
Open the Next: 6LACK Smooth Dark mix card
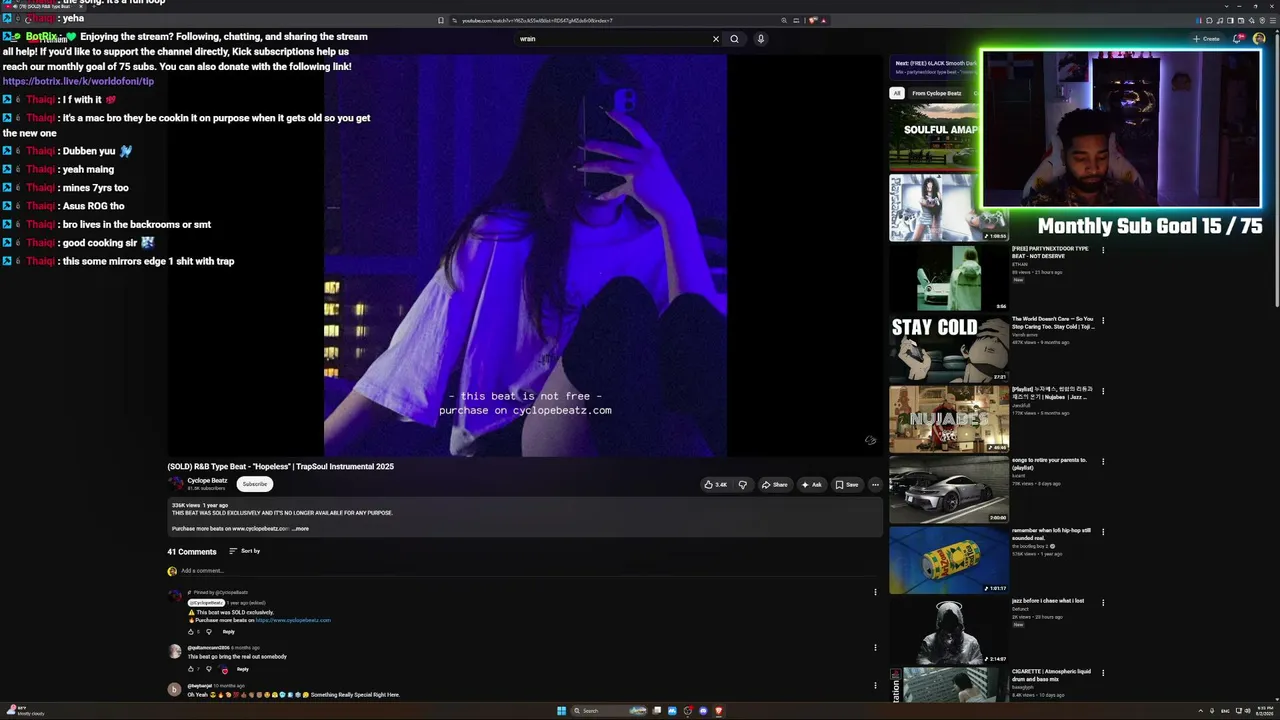pos(934,66)
